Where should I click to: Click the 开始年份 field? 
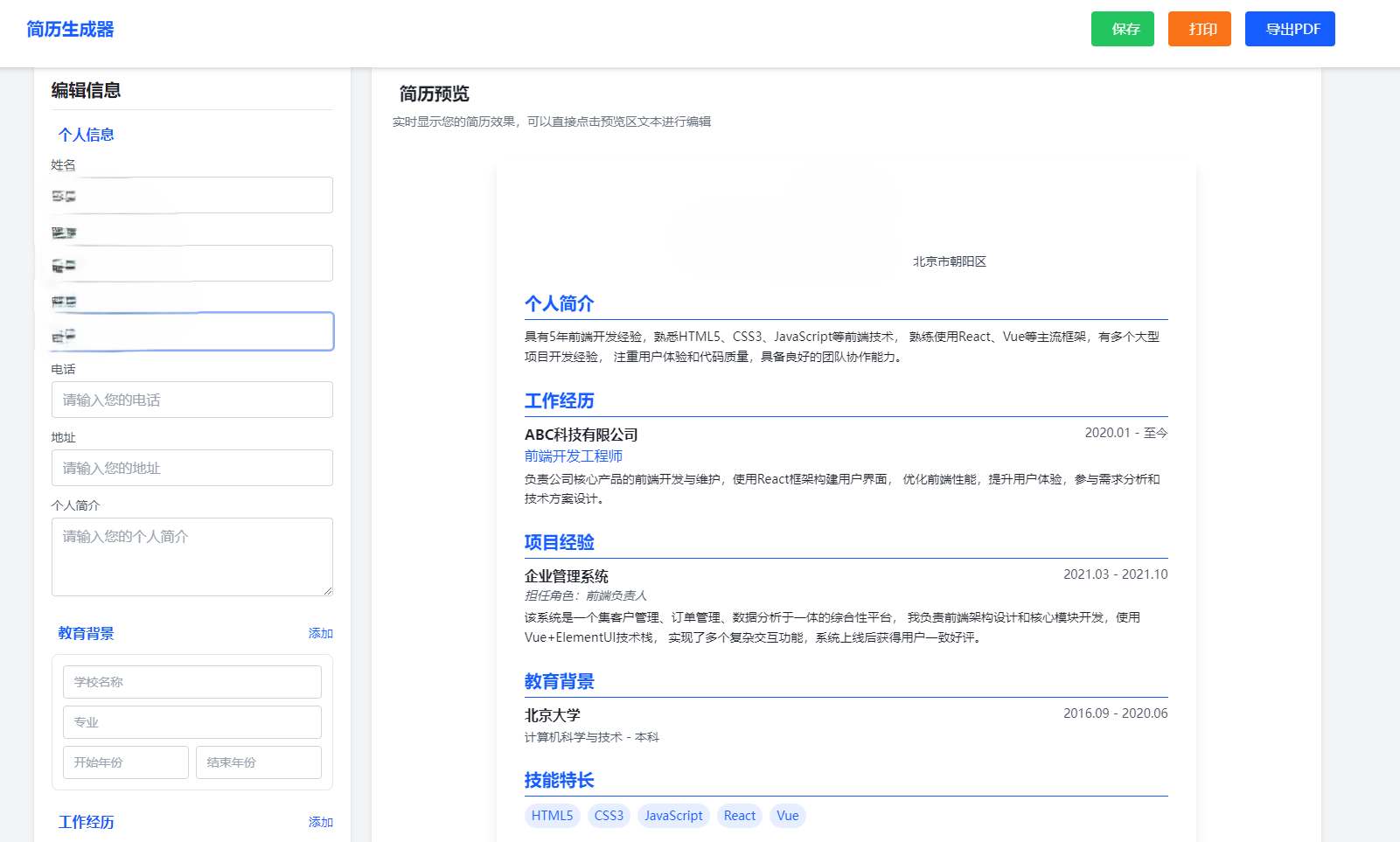(126, 762)
